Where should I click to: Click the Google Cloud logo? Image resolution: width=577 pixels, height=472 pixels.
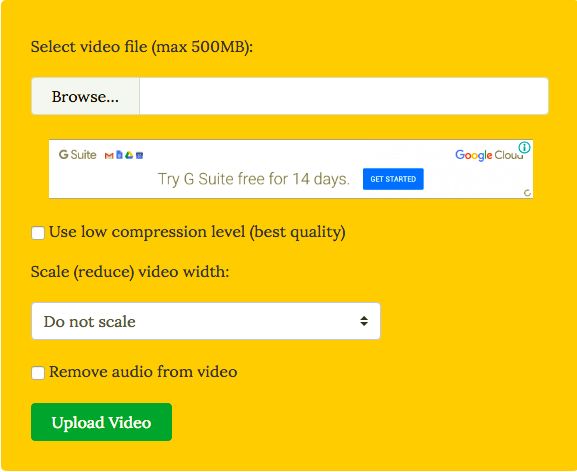(489, 155)
